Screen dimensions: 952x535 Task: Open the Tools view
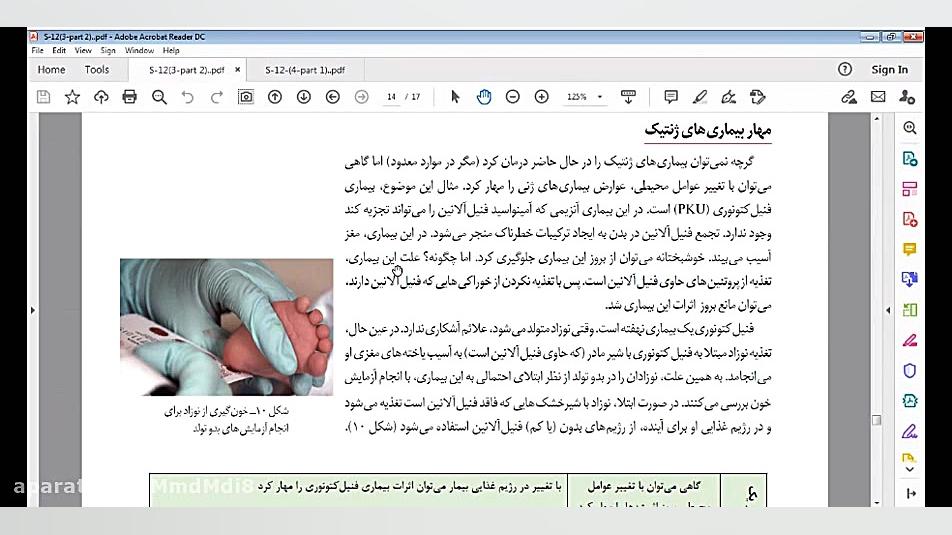(97, 70)
